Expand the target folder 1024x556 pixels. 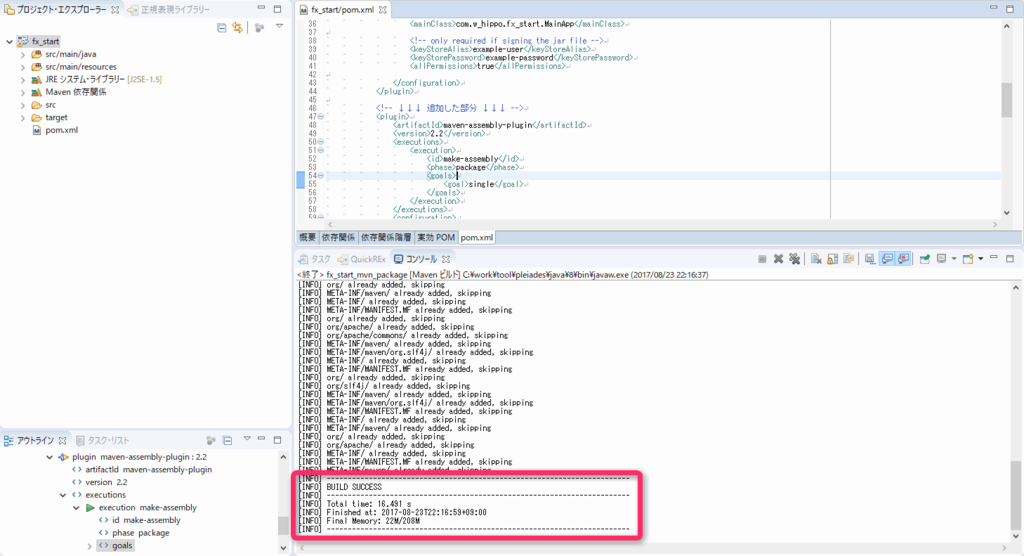[23, 118]
